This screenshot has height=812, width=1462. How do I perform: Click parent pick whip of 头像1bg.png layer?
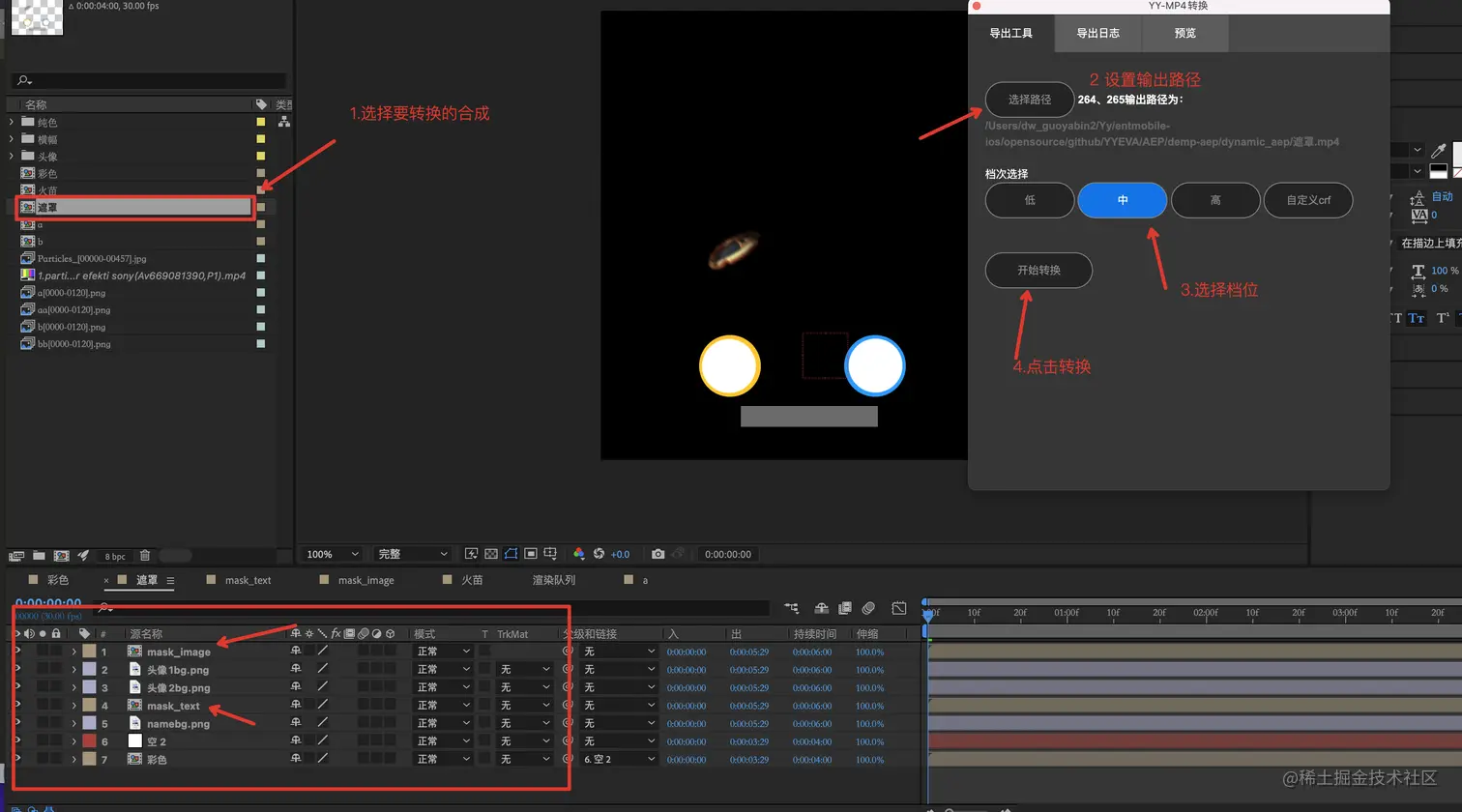(x=568, y=670)
